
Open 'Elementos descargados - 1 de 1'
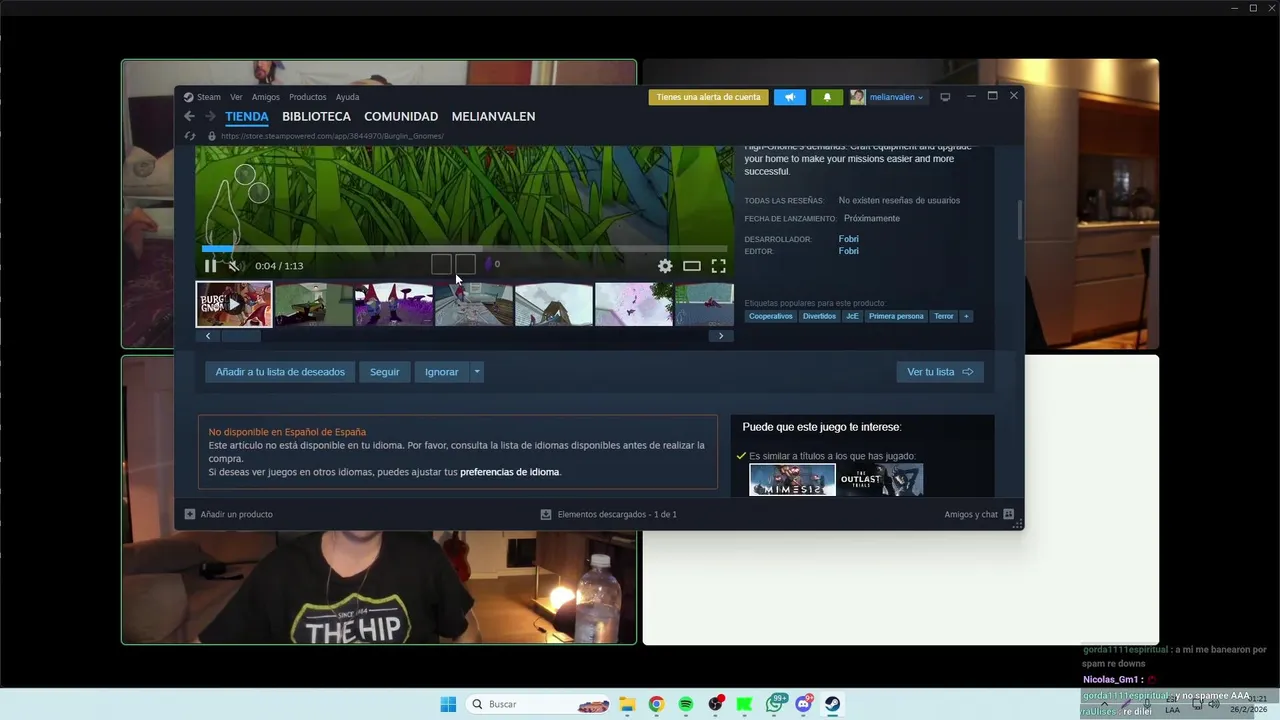pos(609,514)
